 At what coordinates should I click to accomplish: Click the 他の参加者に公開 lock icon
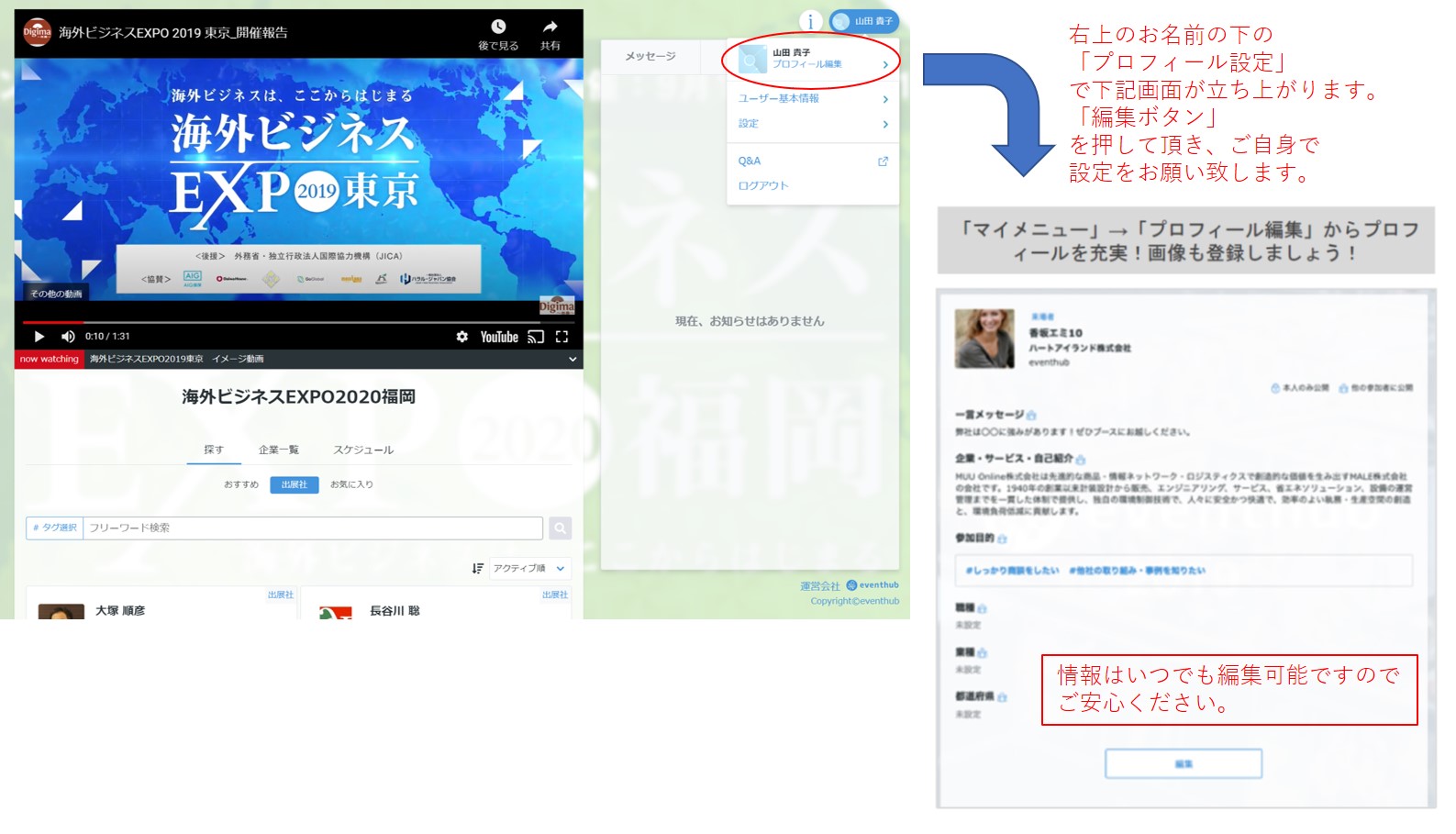pos(1343,388)
